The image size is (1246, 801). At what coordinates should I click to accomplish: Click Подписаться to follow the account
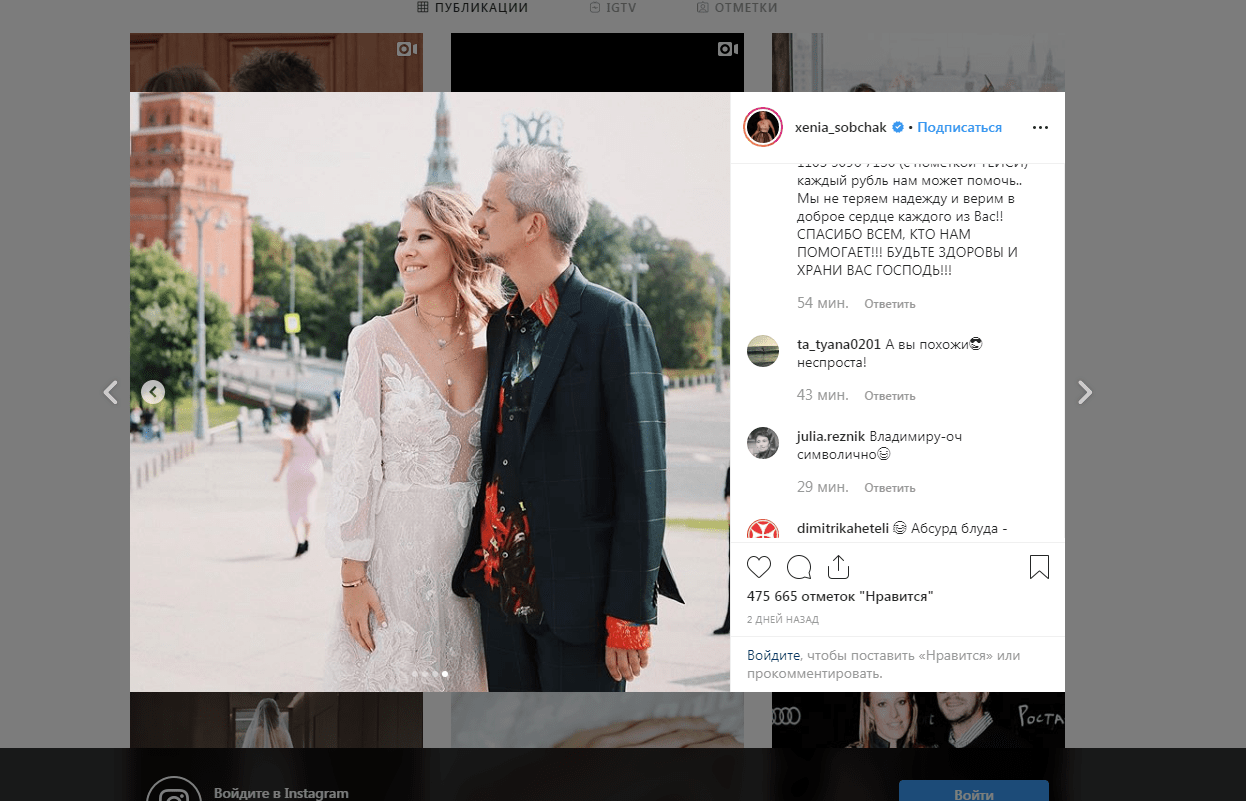[x=959, y=128]
